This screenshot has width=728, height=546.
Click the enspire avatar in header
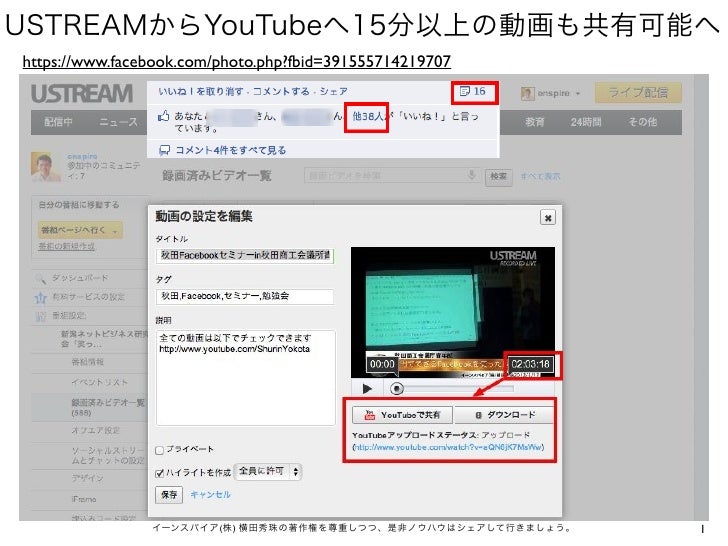click(x=527, y=93)
